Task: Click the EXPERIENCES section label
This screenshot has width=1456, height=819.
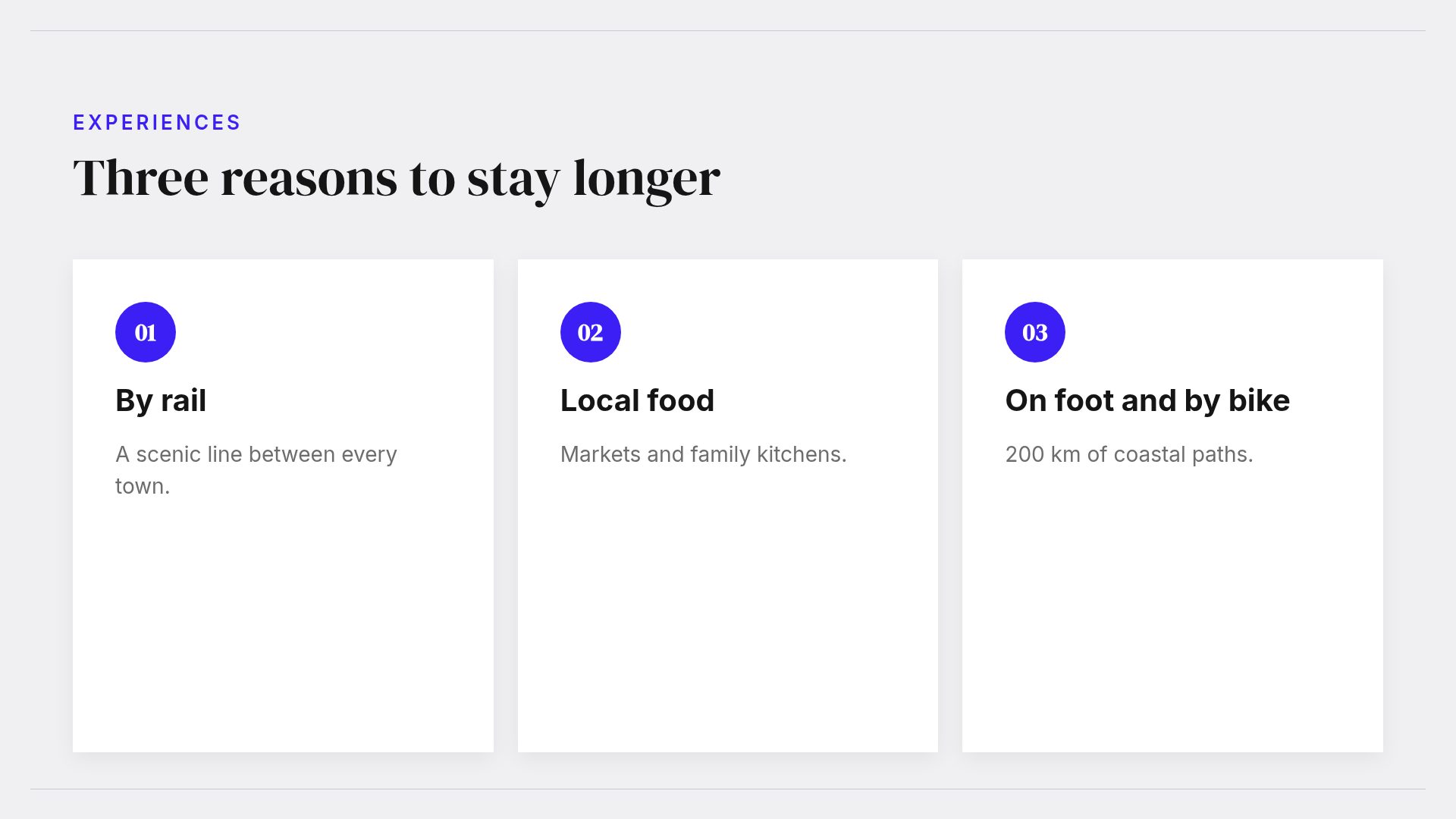Action: (157, 122)
